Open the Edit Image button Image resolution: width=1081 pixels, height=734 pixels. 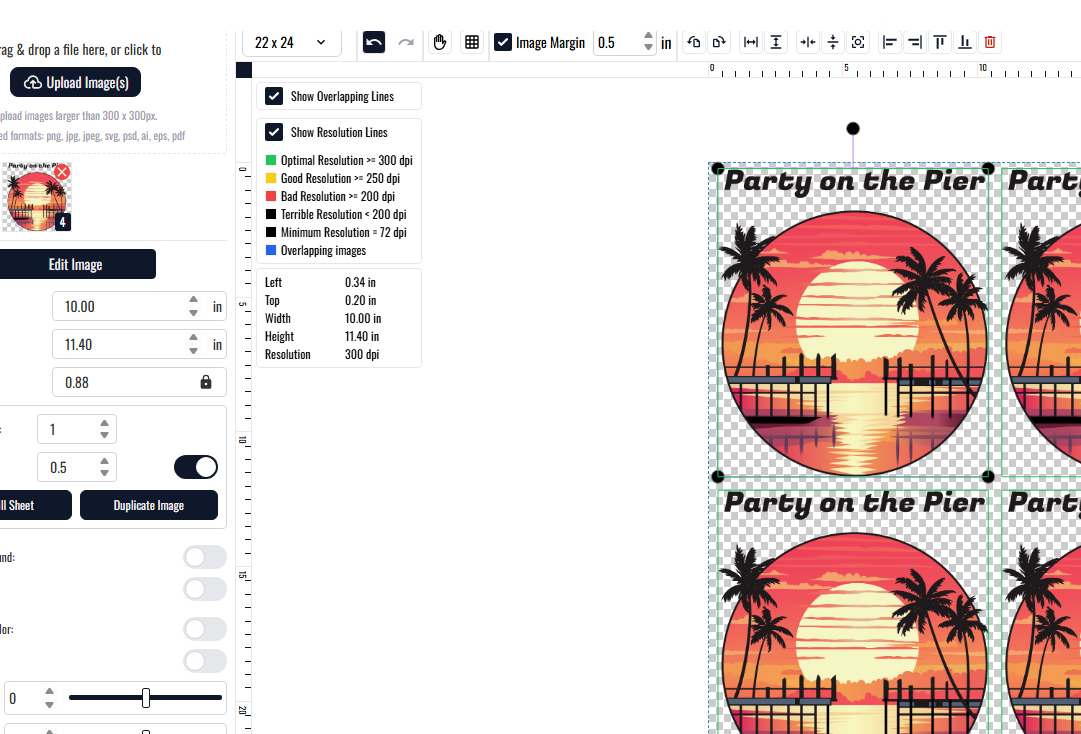click(x=76, y=264)
